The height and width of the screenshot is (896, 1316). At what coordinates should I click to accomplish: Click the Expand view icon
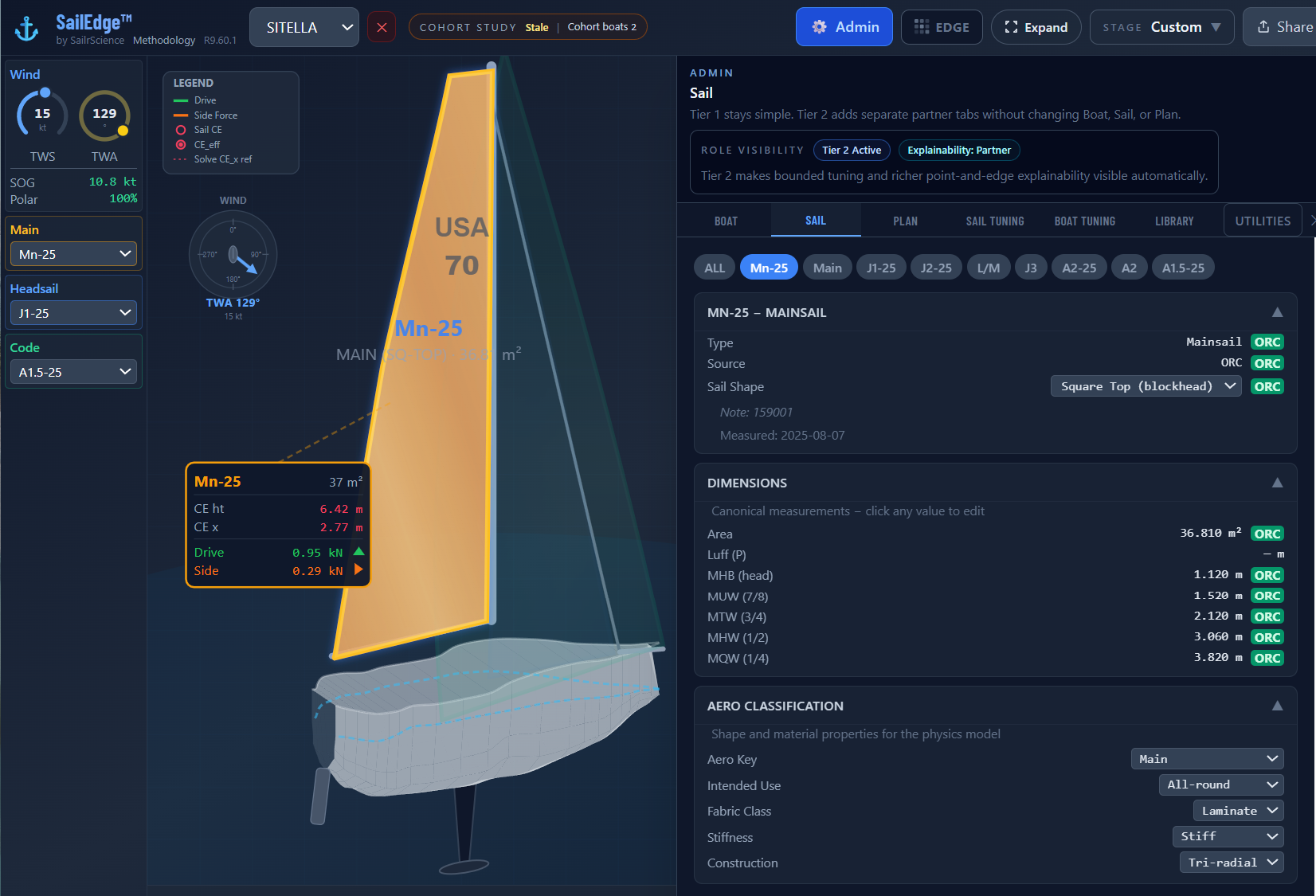[x=1012, y=26]
